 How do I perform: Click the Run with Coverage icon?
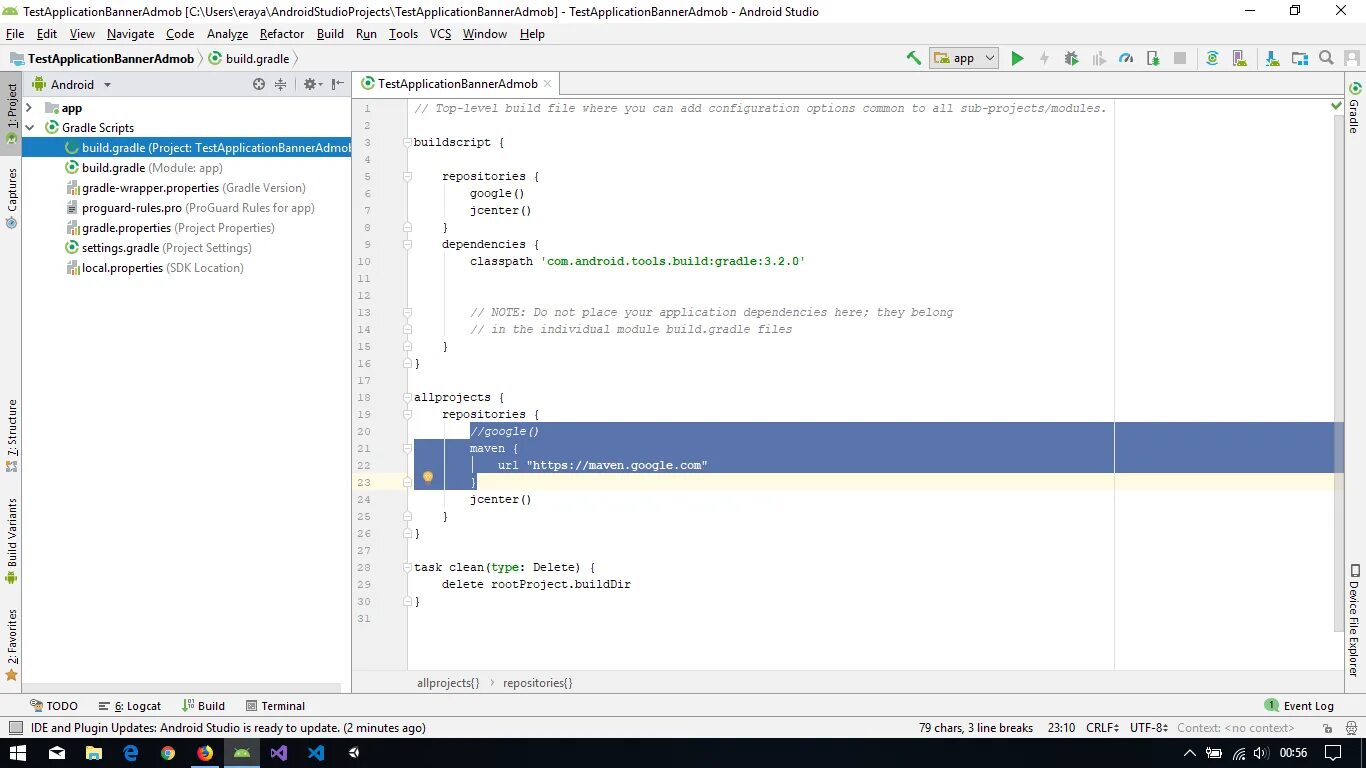(x=1099, y=58)
